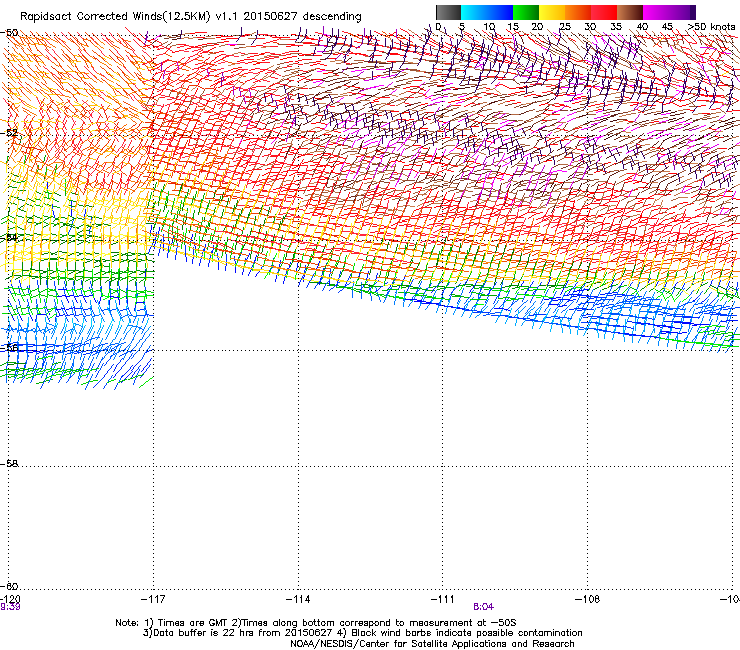Click the green 15-20 knots legend swatch
Viewport: 740px width, 650px height.
[x=526, y=12]
